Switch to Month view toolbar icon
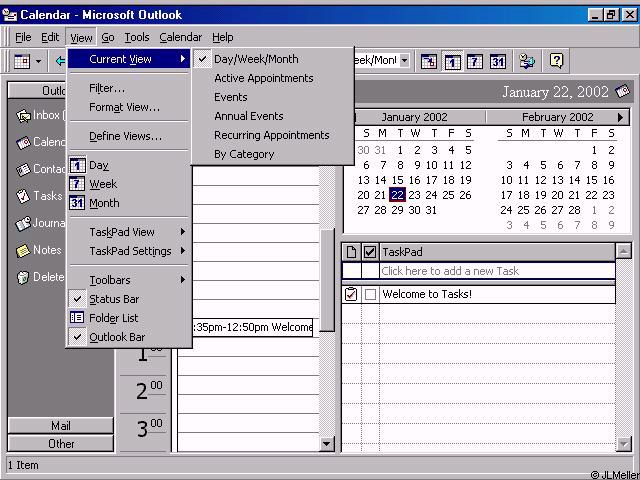Screen dimensions: 640x480 point(498,62)
